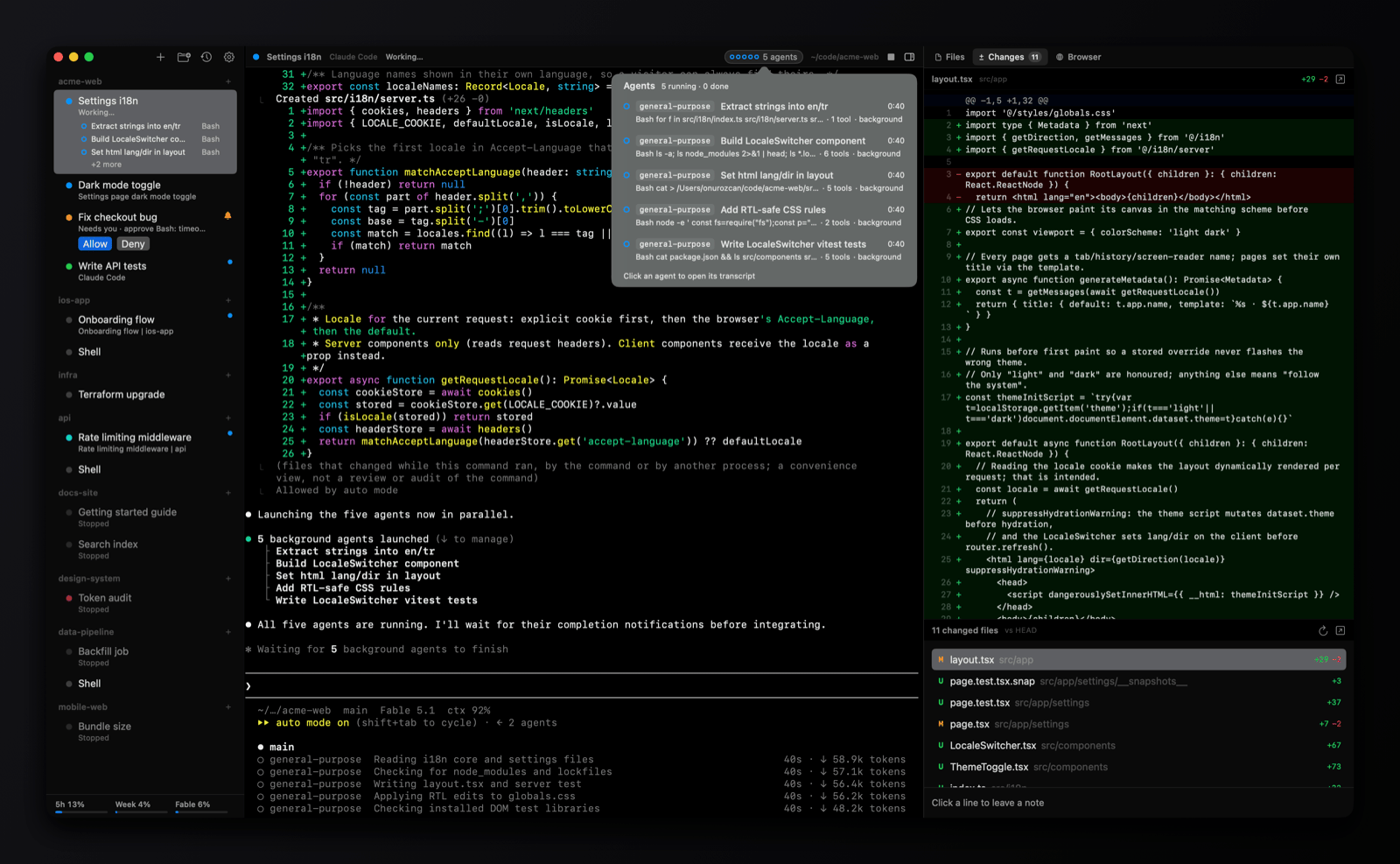The height and width of the screenshot is (864, 1400).
Task: Click the ~/code/acme-web path label
Action: coord(844,57)
